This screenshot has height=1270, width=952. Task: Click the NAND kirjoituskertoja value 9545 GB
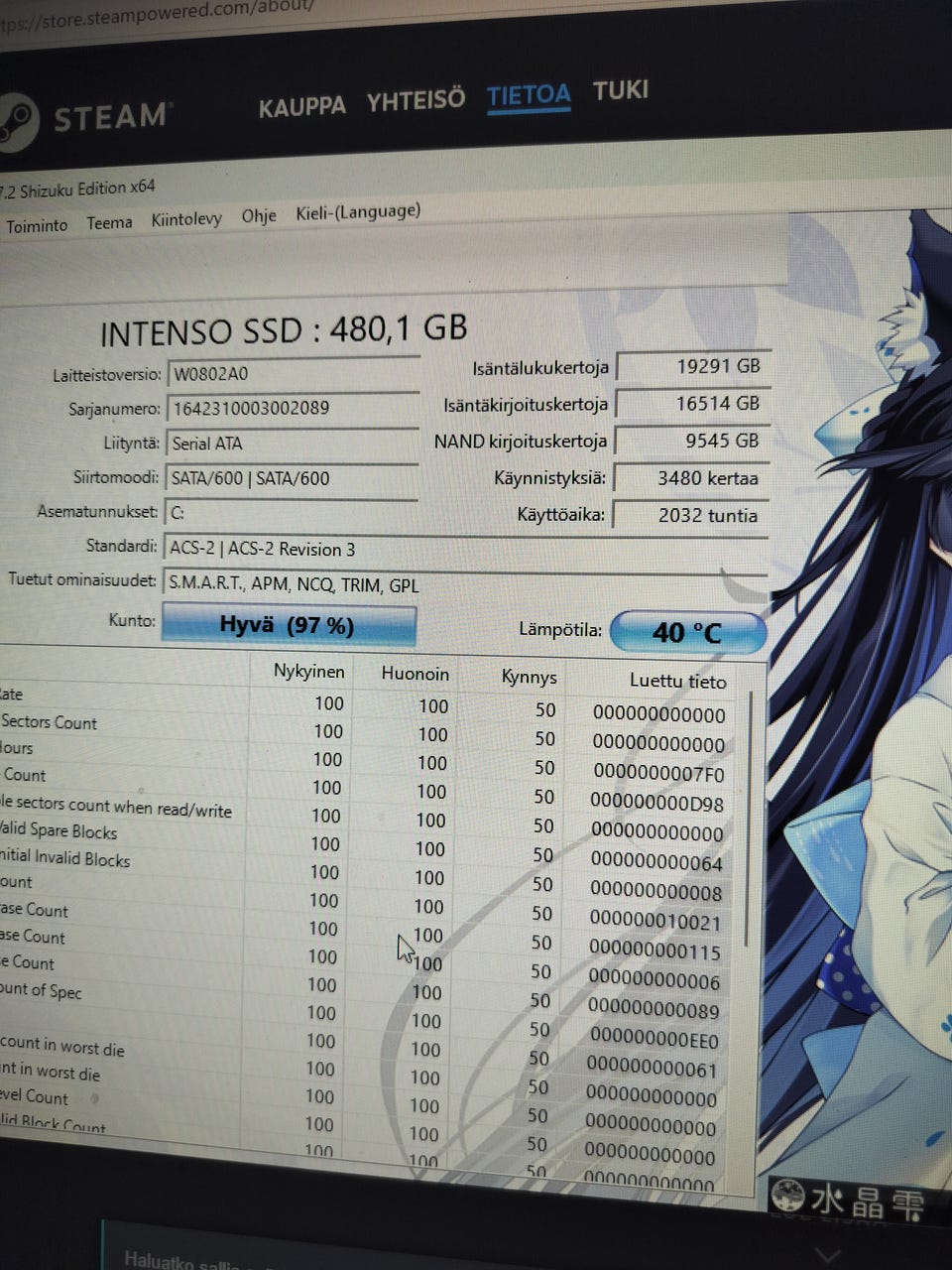point(692,441)
